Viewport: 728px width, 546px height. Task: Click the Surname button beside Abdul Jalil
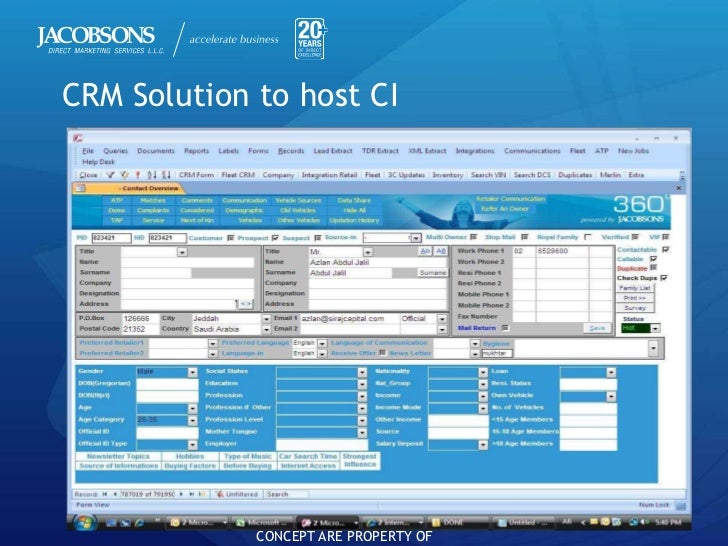tap(432, 273)
